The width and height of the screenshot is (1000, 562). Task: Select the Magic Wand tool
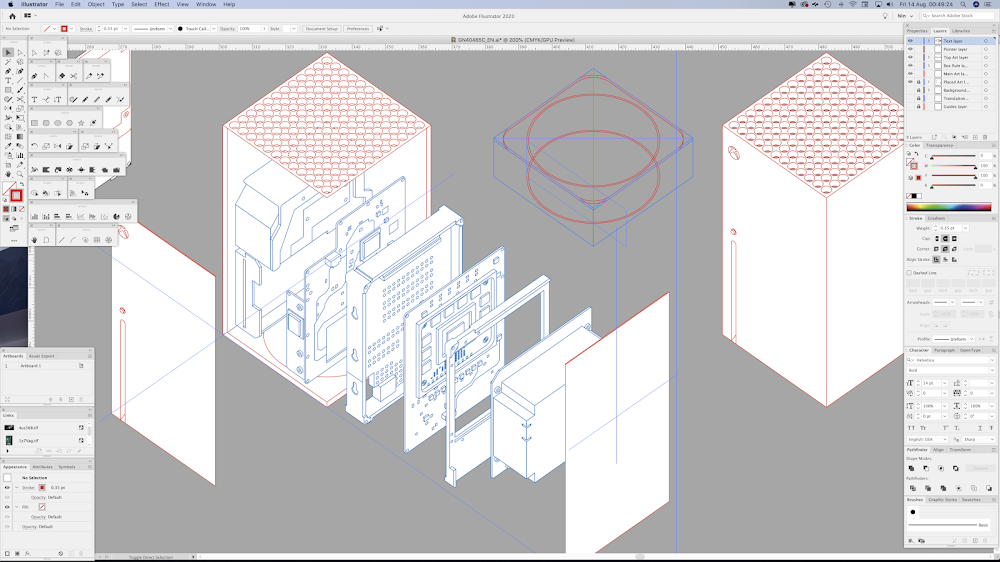point(8,62)
